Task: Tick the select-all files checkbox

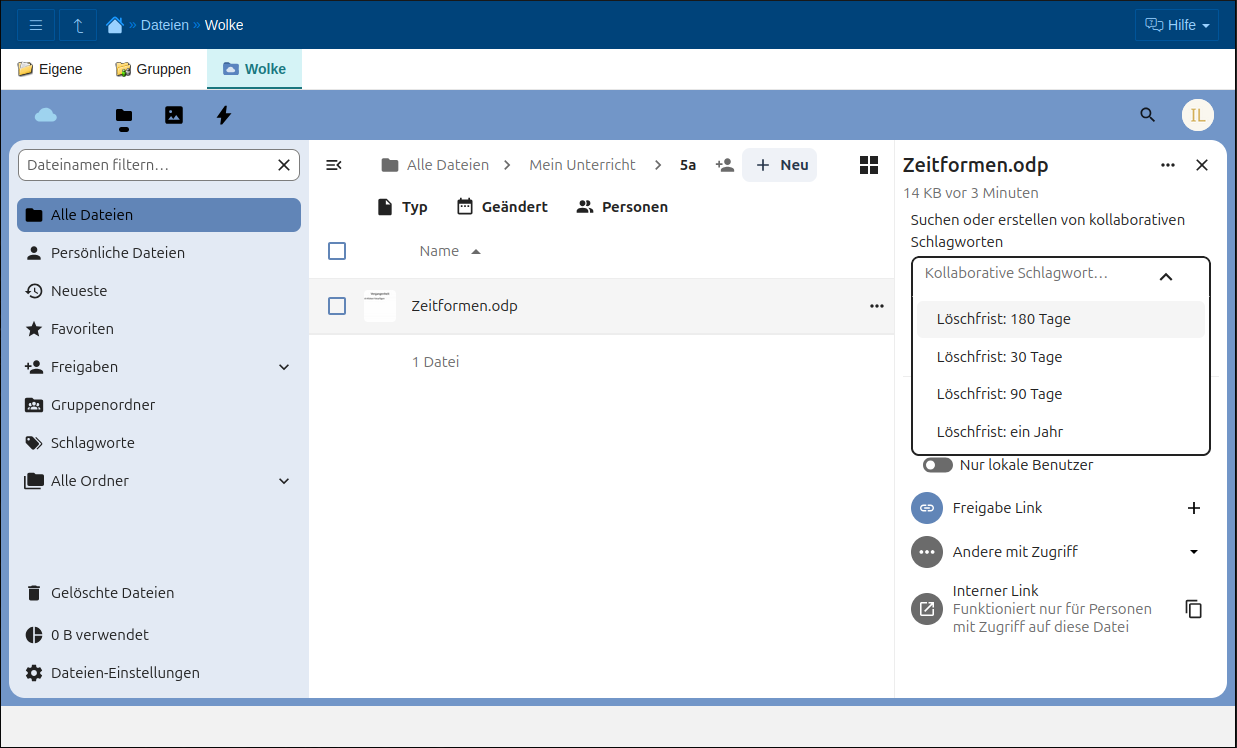Action: 337,251
